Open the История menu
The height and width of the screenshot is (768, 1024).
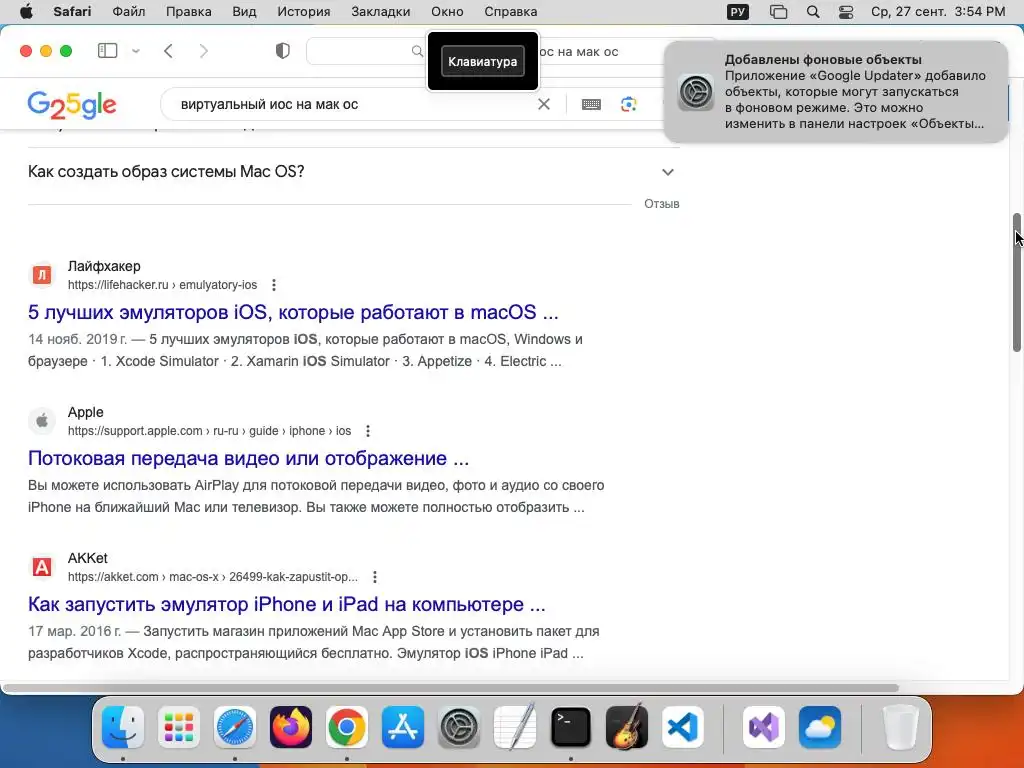[x=304, y=11]
